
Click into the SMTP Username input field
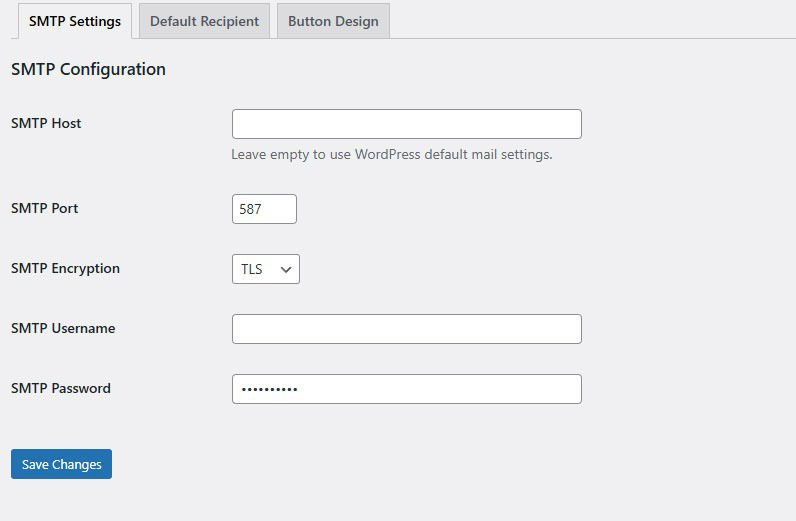(407, 329)
